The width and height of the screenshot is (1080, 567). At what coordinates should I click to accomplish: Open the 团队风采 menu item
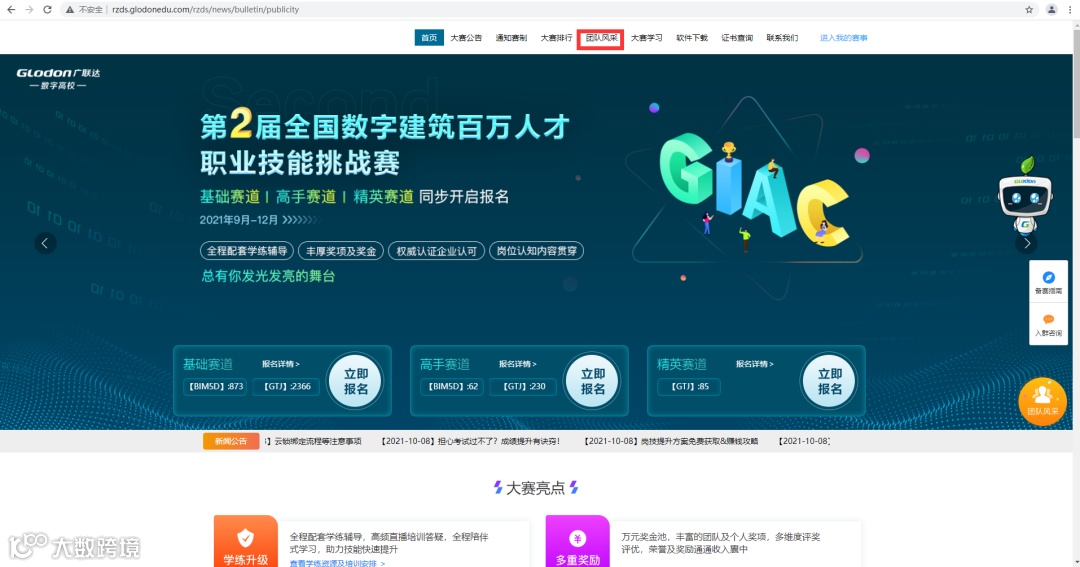pos(601,38)
